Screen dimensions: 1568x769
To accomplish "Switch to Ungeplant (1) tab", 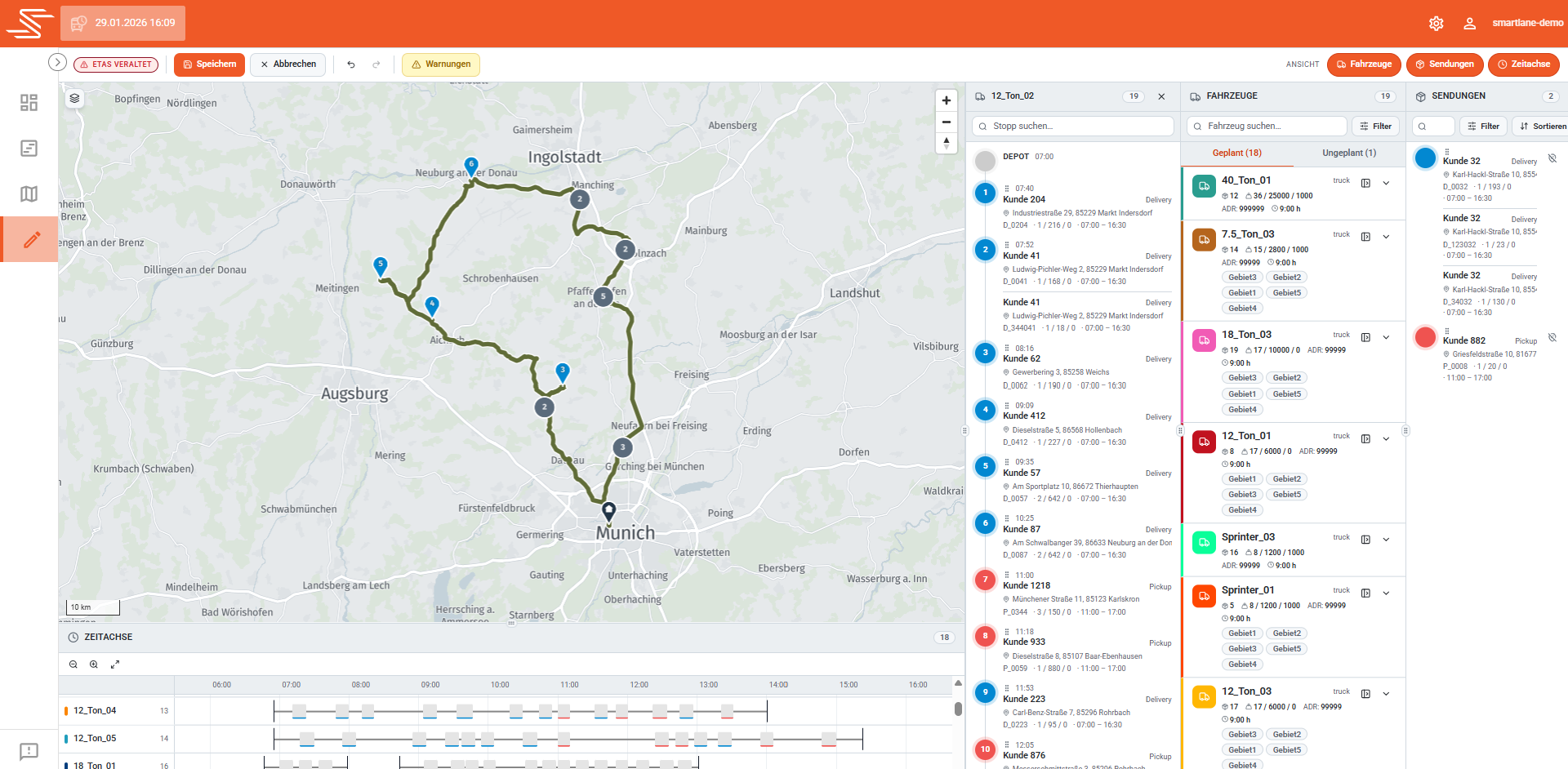I will click(1348, 153).
